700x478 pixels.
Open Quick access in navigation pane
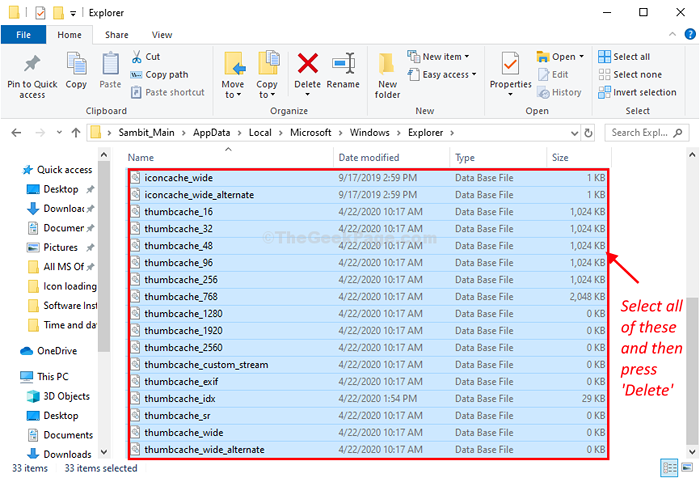[58, 170]
